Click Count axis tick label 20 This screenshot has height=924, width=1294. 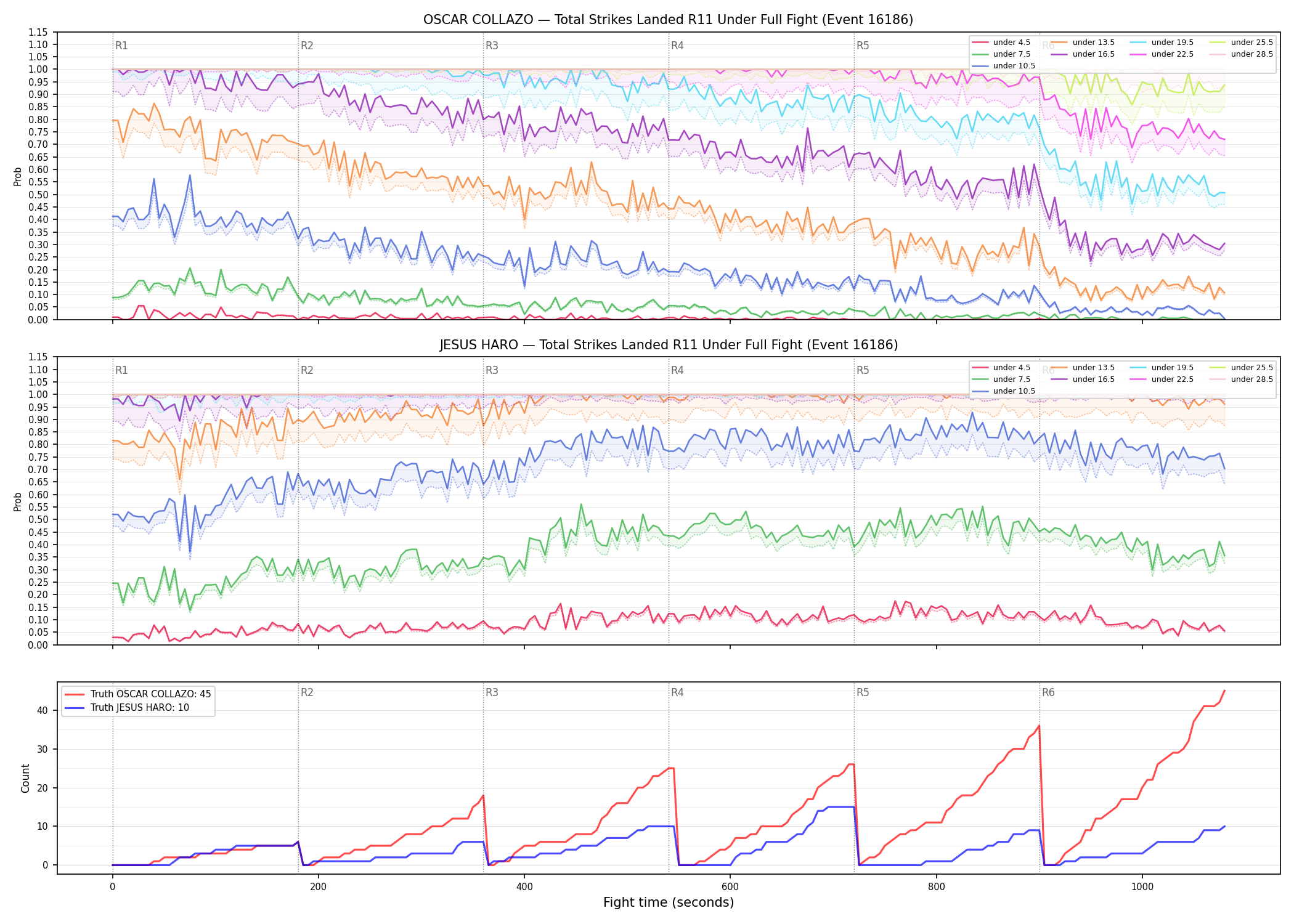pos(42,788)
